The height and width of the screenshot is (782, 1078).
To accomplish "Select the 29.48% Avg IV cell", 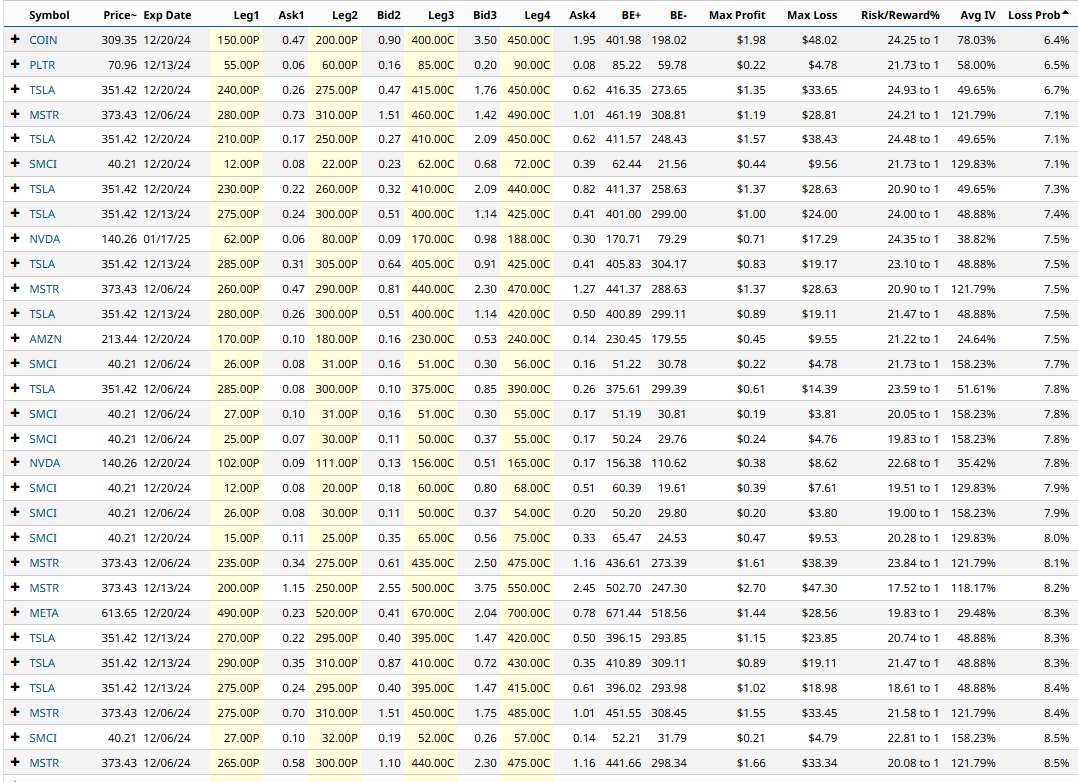I will (976, 613).
